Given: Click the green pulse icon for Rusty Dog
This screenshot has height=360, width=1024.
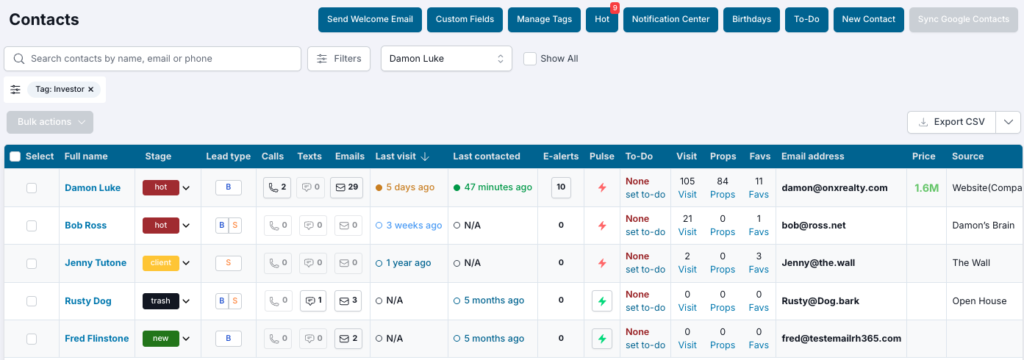Looking at the screenshot, I should point(602,301).
